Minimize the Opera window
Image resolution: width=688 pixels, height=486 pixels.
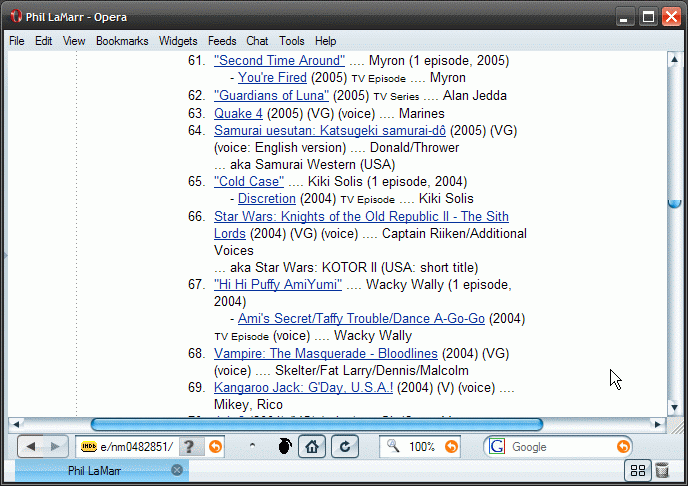(x=624, y=17)
